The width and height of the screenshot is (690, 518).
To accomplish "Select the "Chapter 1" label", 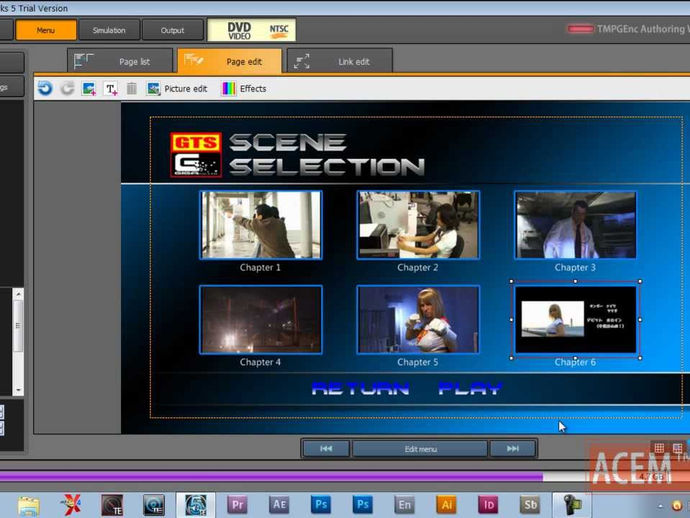I will (x=260, y=268).
